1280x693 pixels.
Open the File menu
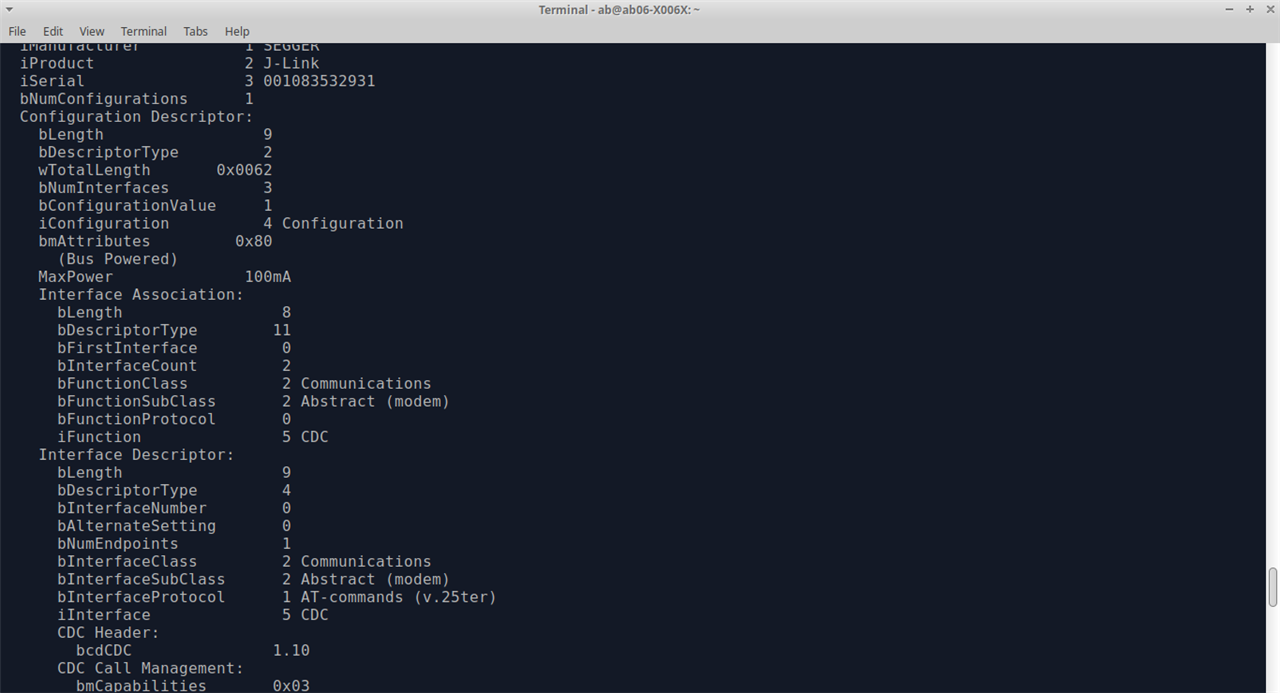(17, 31)
